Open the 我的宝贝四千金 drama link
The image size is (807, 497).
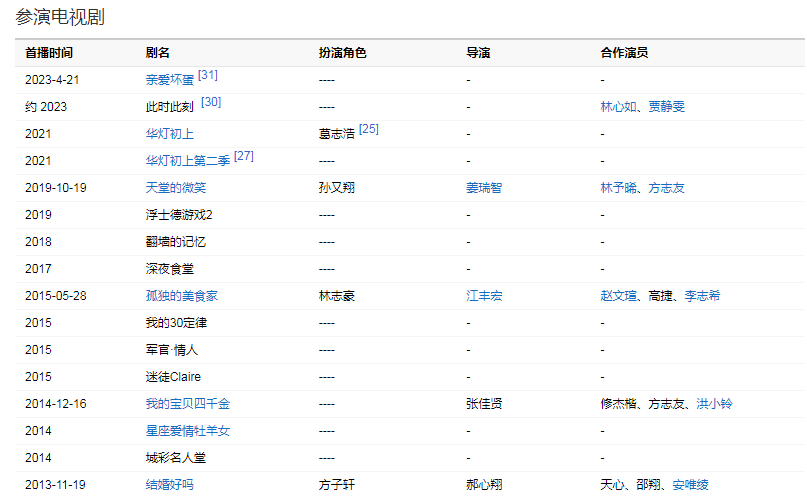188,404
